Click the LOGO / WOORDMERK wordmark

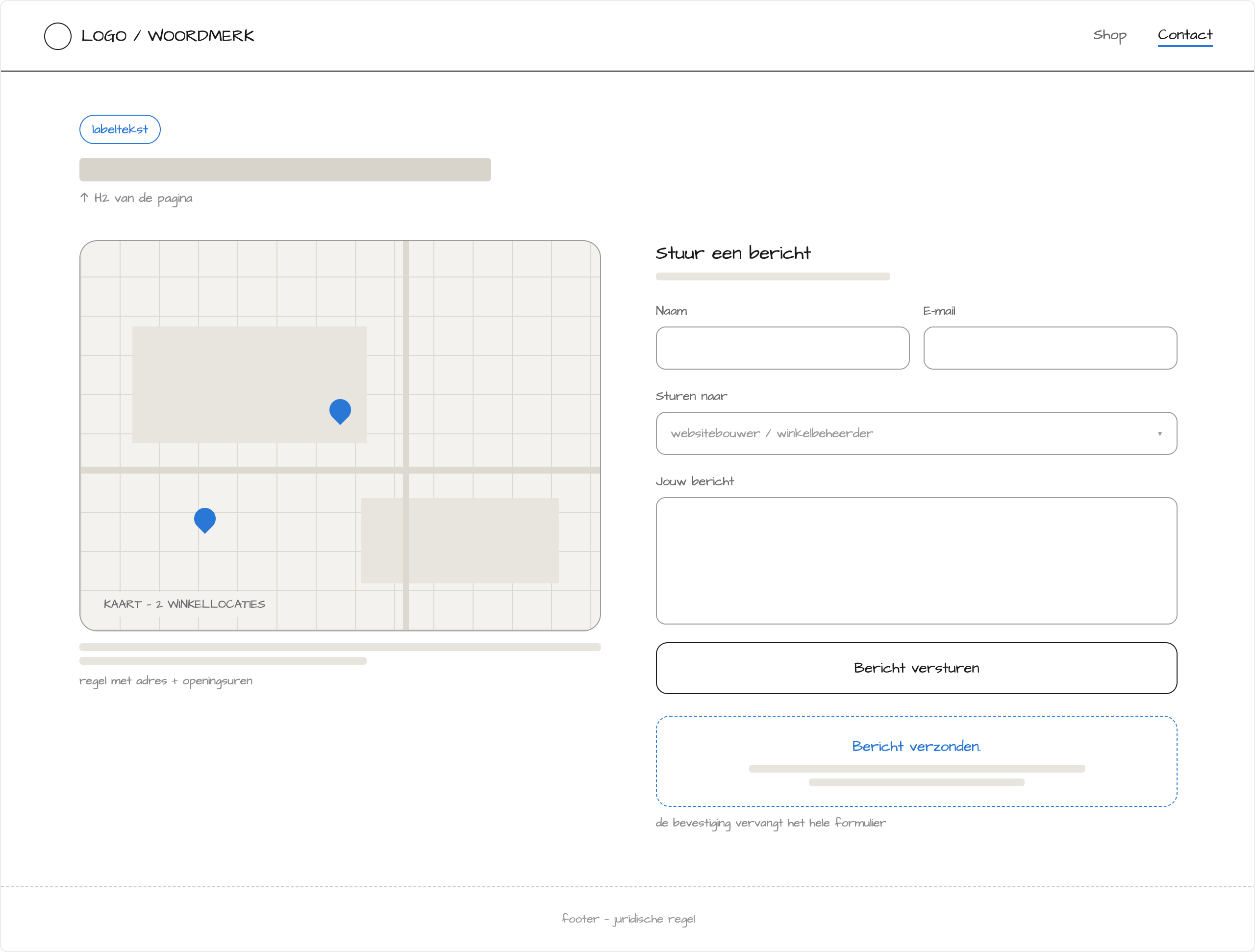click(167, 36)
